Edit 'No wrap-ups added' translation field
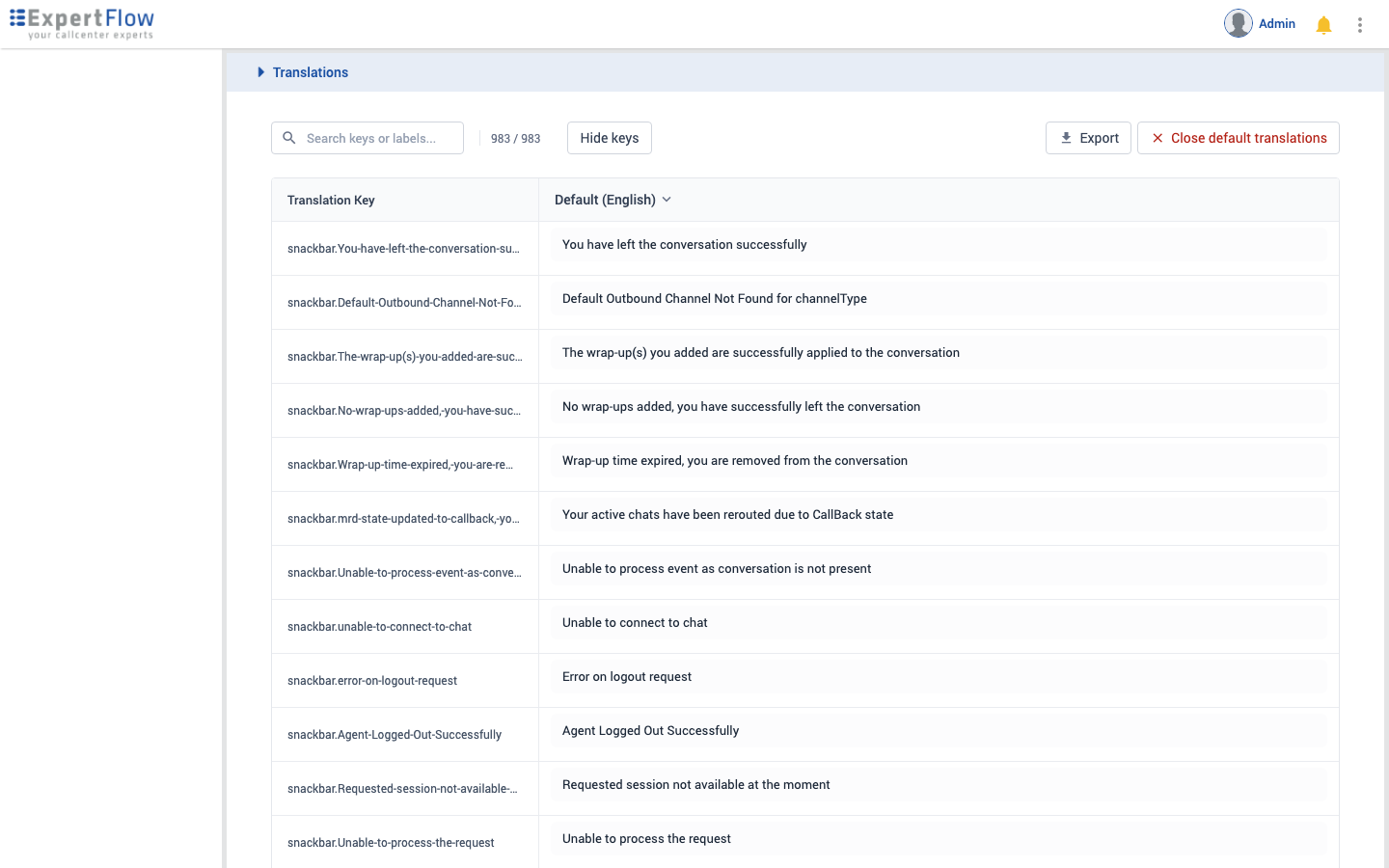1389x868 pixels. pos(939,407)
